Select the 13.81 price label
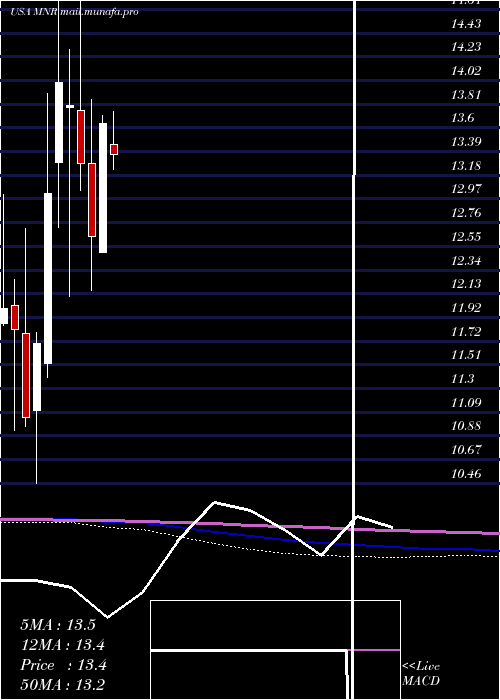 pyautogui.click(x=466, y=95)
